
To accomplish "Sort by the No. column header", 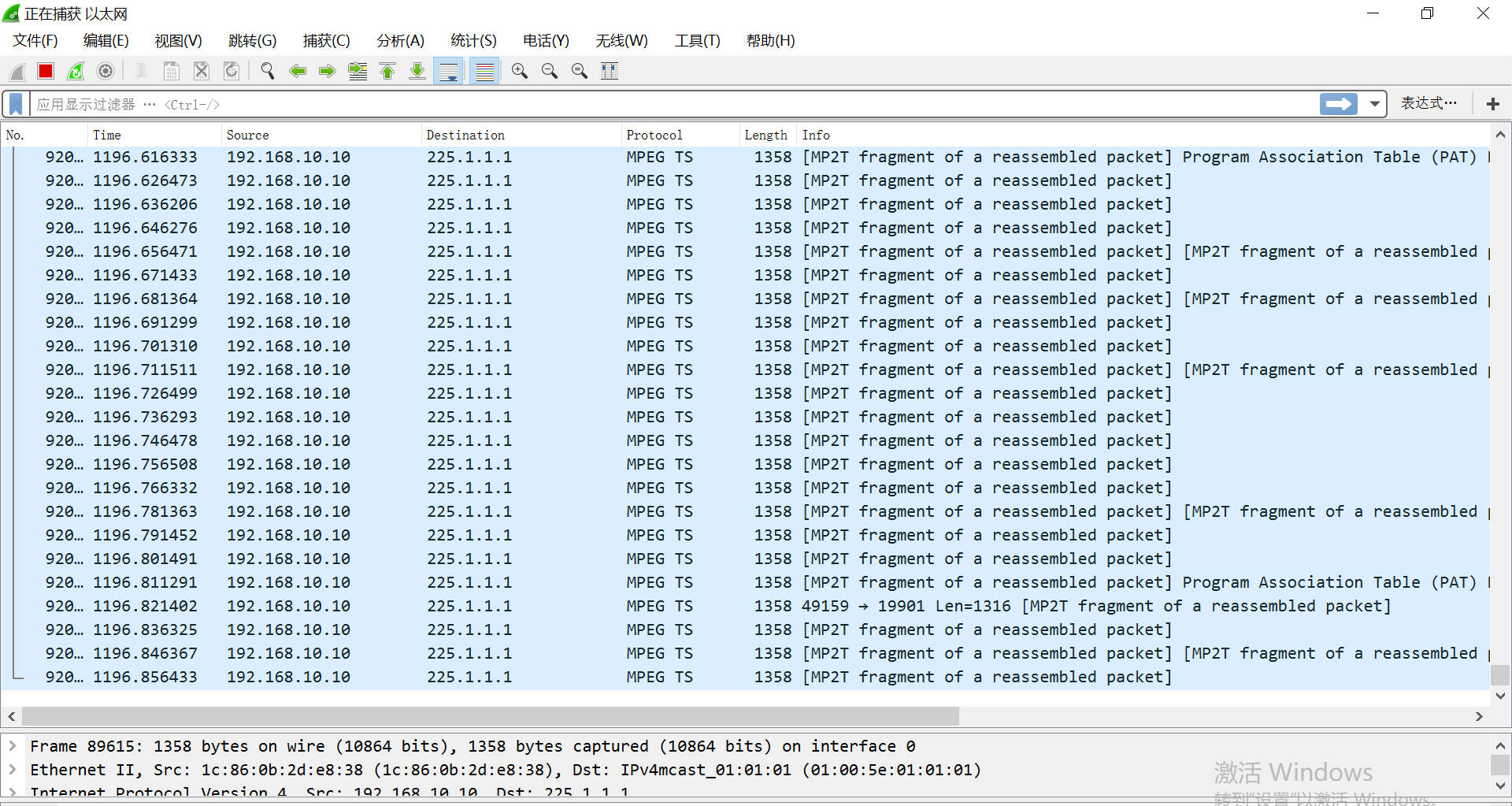I will click(x=44, y=136).
